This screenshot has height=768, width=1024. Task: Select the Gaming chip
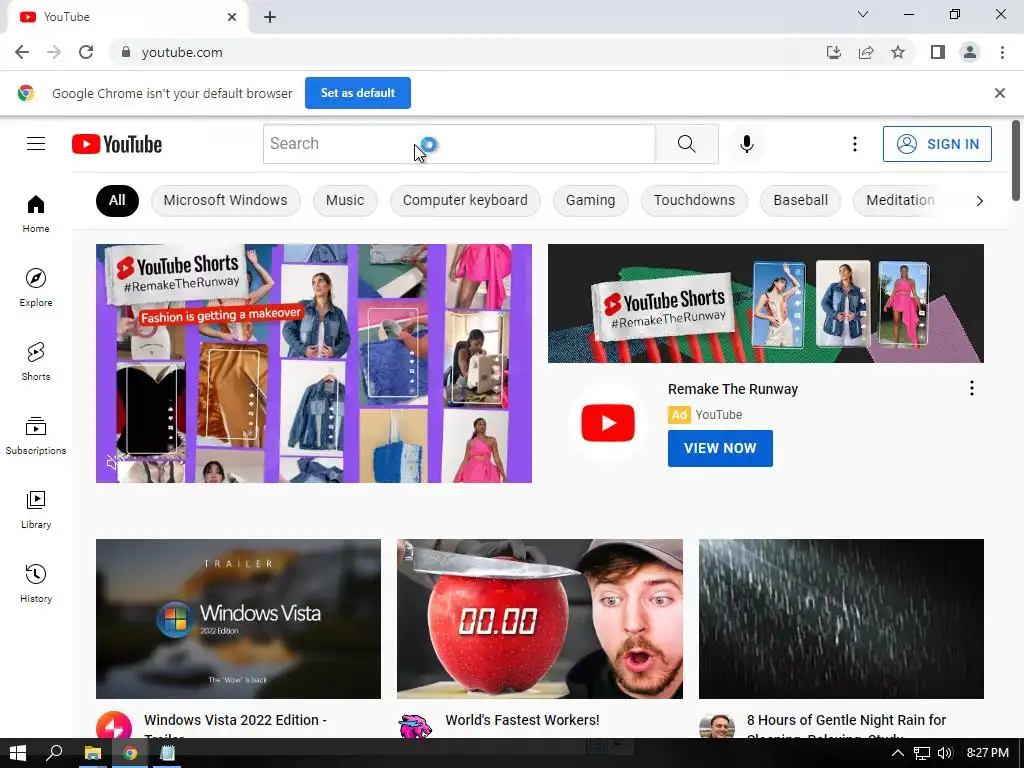(590, 200)
